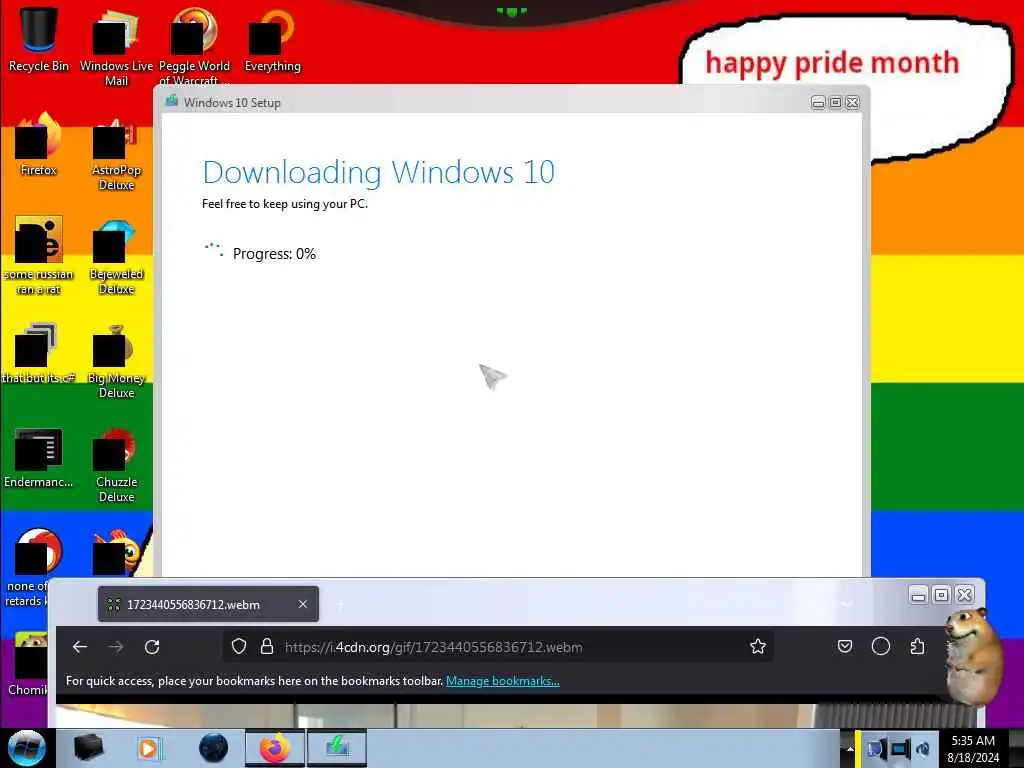Minimize the Windows 10 Setup window
1024x768 pixels.
click(818, 103)
